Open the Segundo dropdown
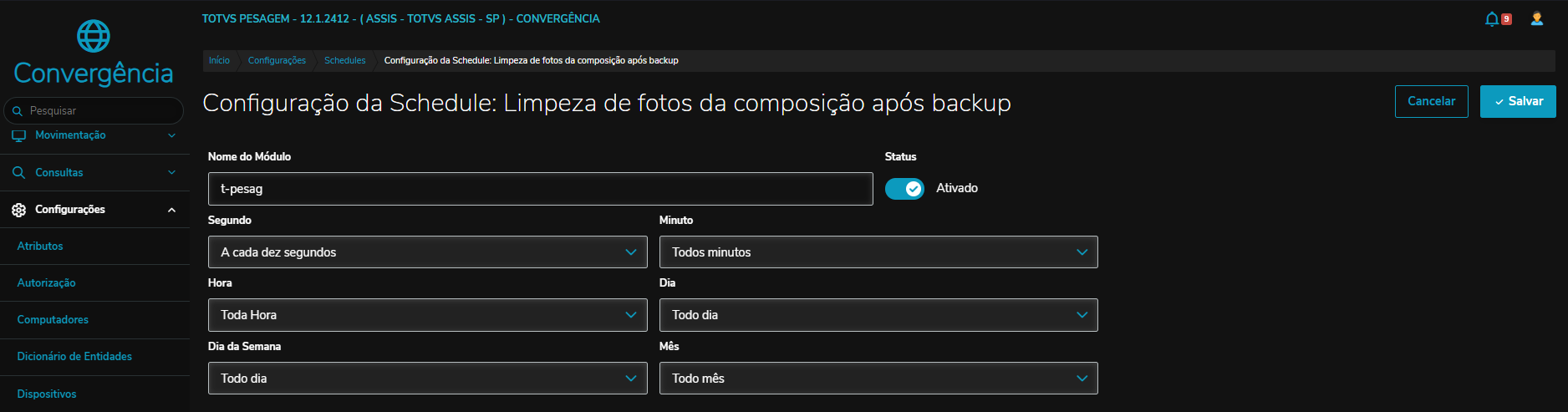This screenshot has height=412, width=1568. pyautogui.click(x=427, y=252)
